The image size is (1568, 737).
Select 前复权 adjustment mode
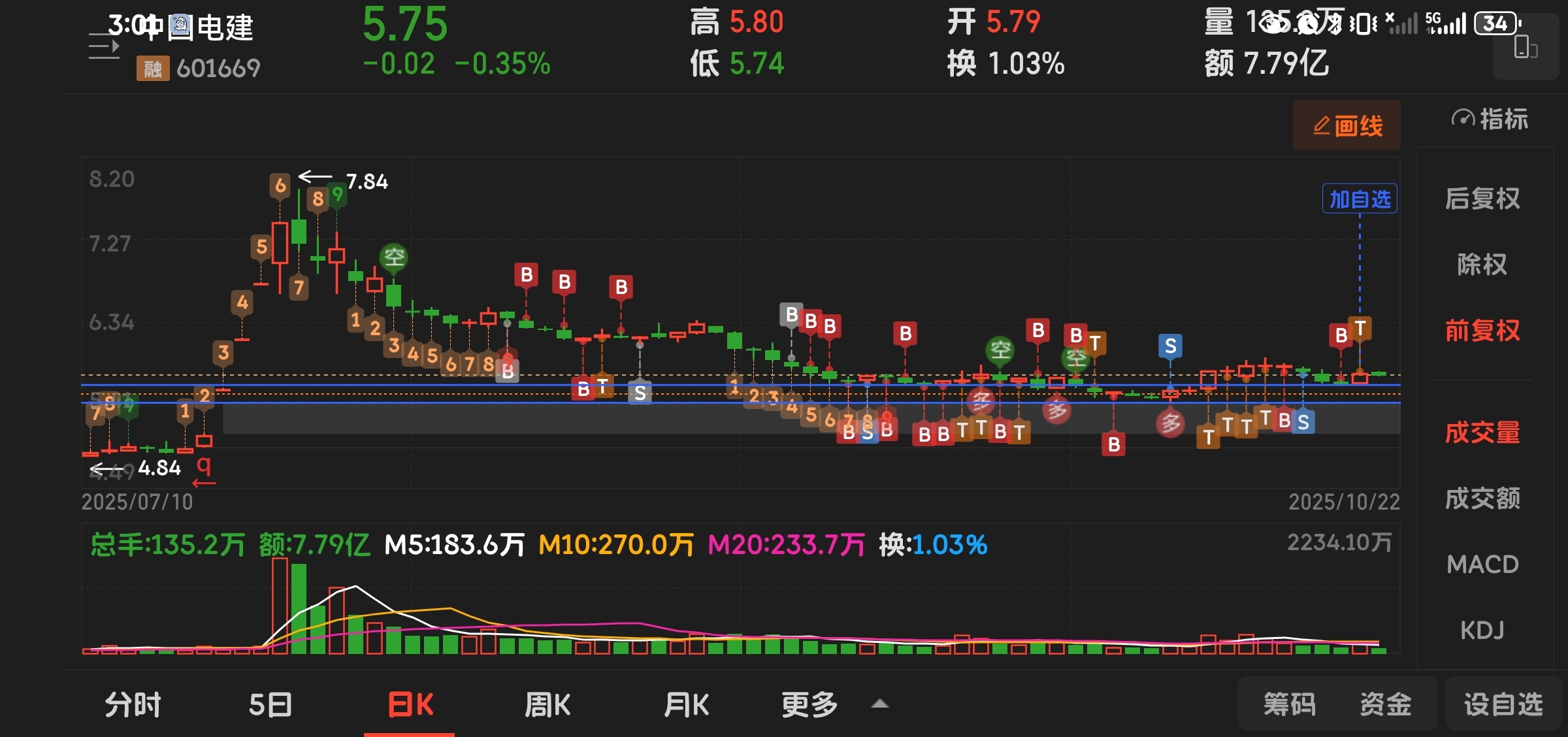1482,331
